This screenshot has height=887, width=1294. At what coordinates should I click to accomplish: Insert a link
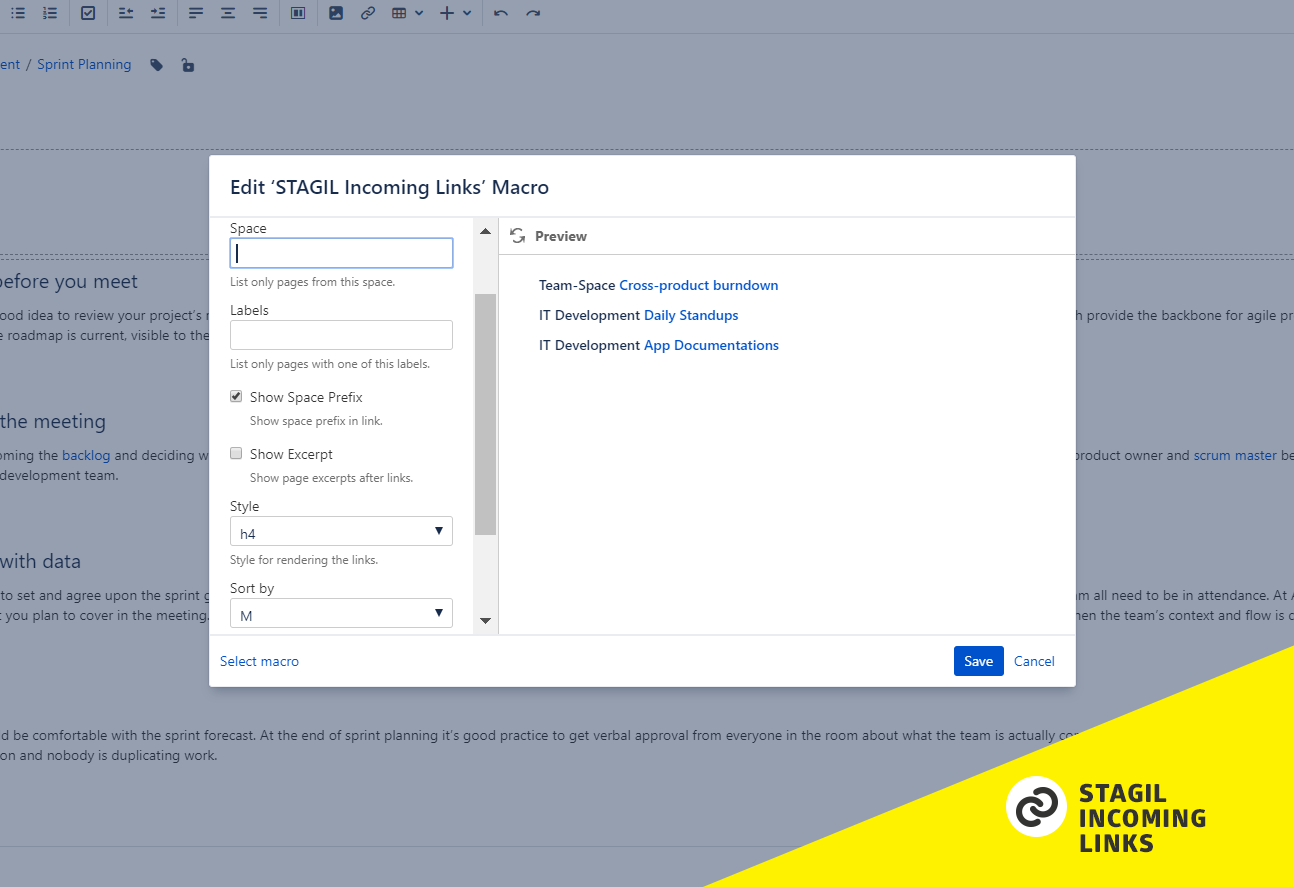(368, 13)
